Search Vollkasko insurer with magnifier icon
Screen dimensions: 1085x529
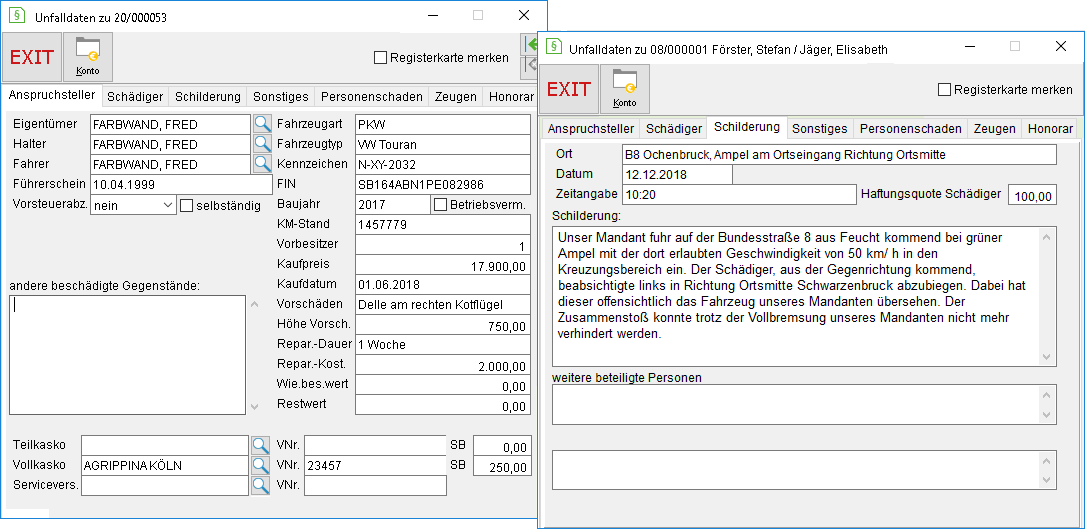(260, 465)
